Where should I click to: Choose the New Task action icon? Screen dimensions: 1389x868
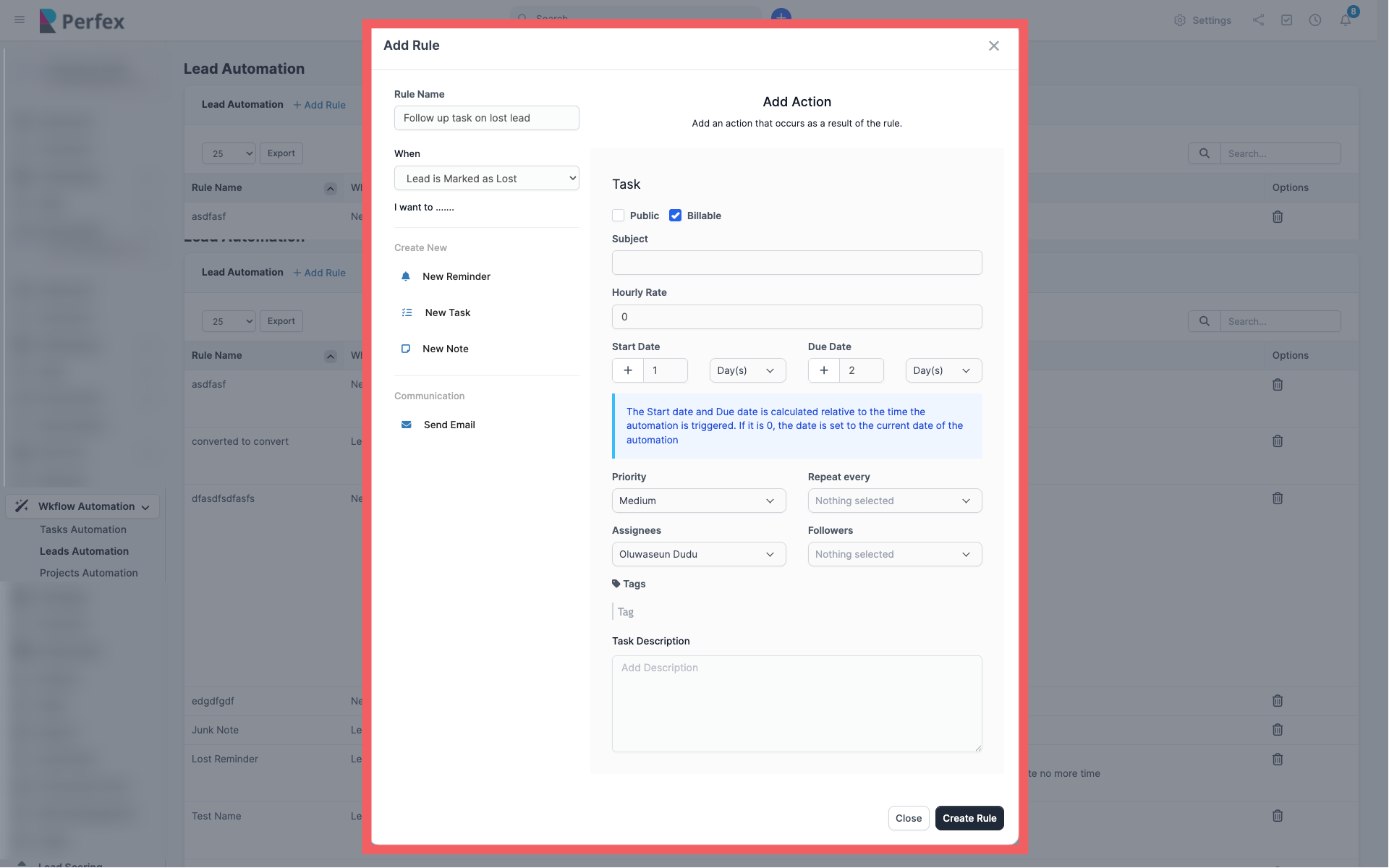point(407,312)
